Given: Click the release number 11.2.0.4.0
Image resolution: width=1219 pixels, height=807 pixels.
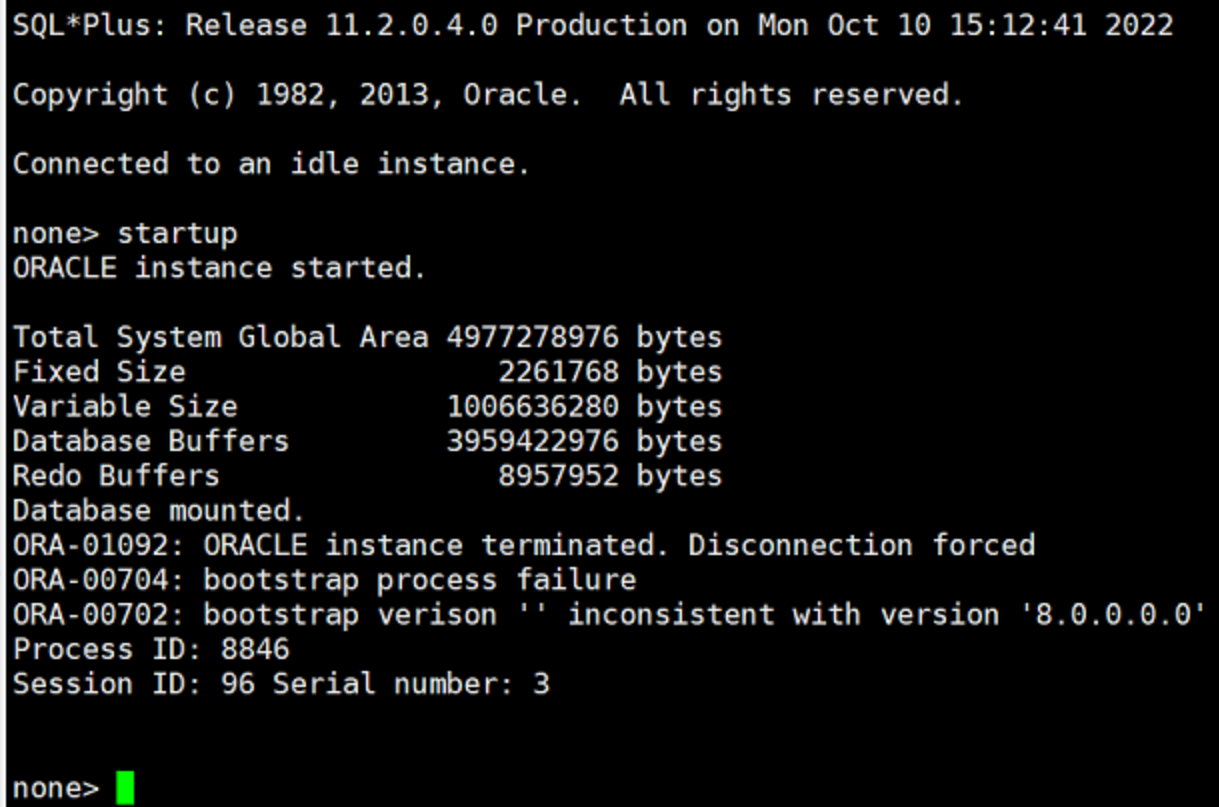Looking at the screenshot, I should coord(411,26).
